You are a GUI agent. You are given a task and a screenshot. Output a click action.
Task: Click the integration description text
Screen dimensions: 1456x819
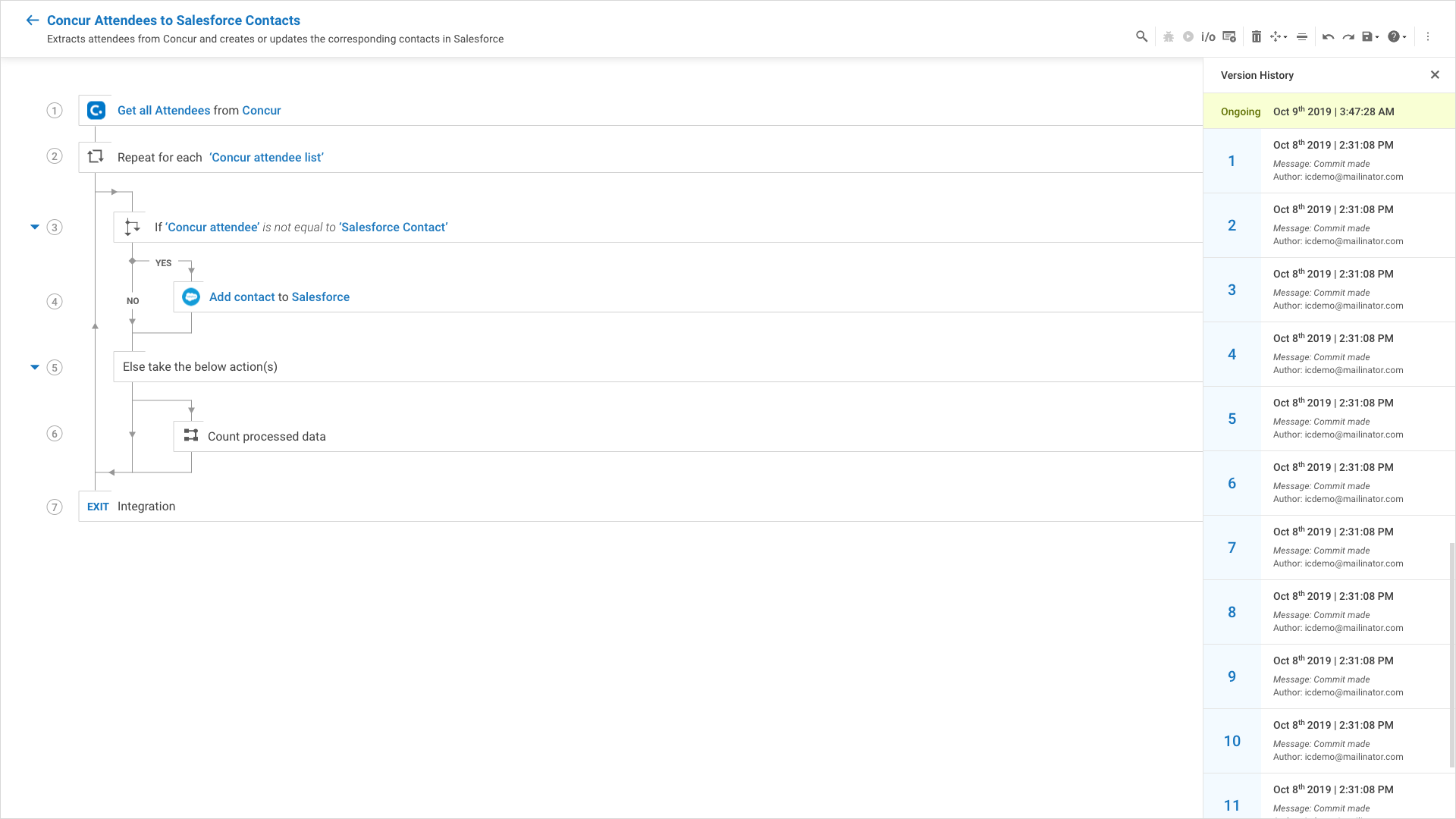(275, 39)
